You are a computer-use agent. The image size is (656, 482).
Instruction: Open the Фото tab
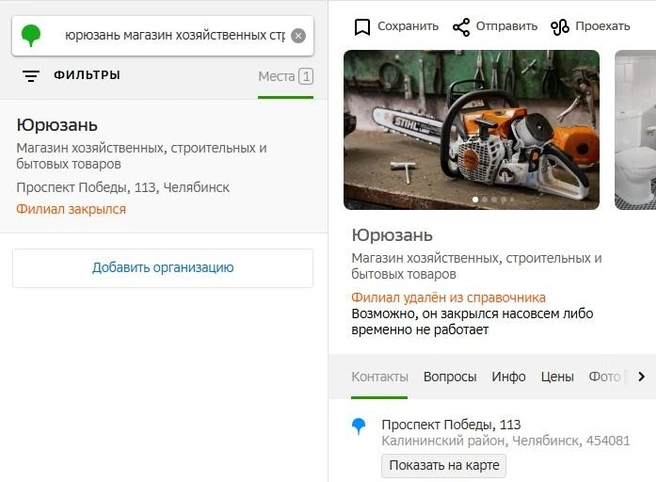[x=604, y=377]
